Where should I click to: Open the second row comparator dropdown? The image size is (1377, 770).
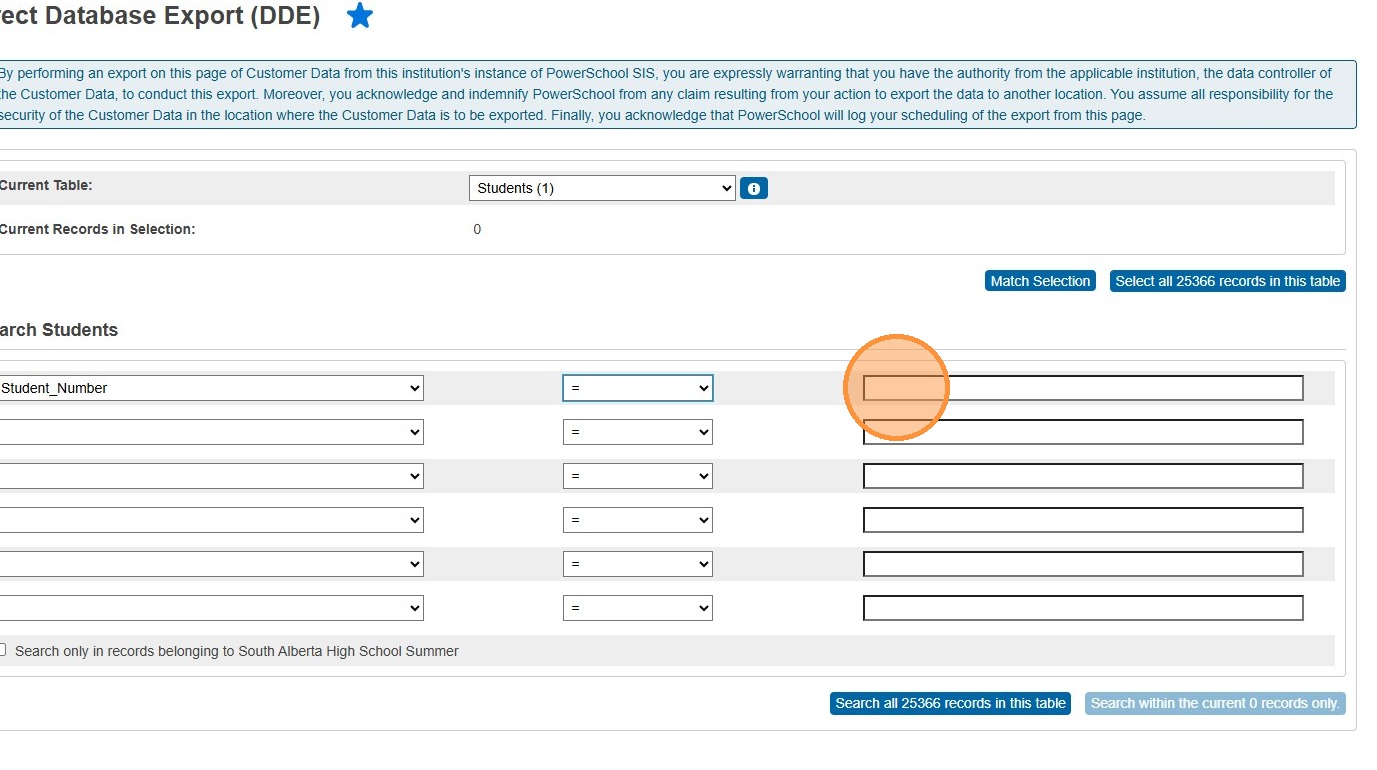pyautogui.click(x=638, y=432)
